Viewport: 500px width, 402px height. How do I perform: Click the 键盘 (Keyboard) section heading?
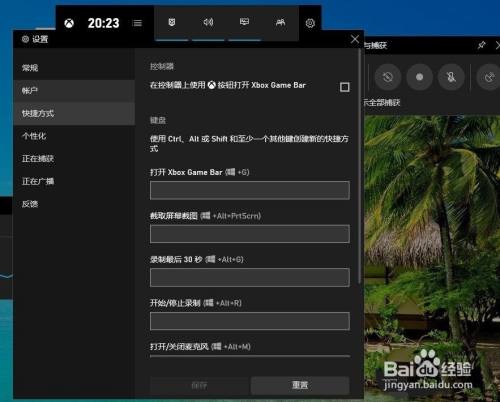pos(158,120)
